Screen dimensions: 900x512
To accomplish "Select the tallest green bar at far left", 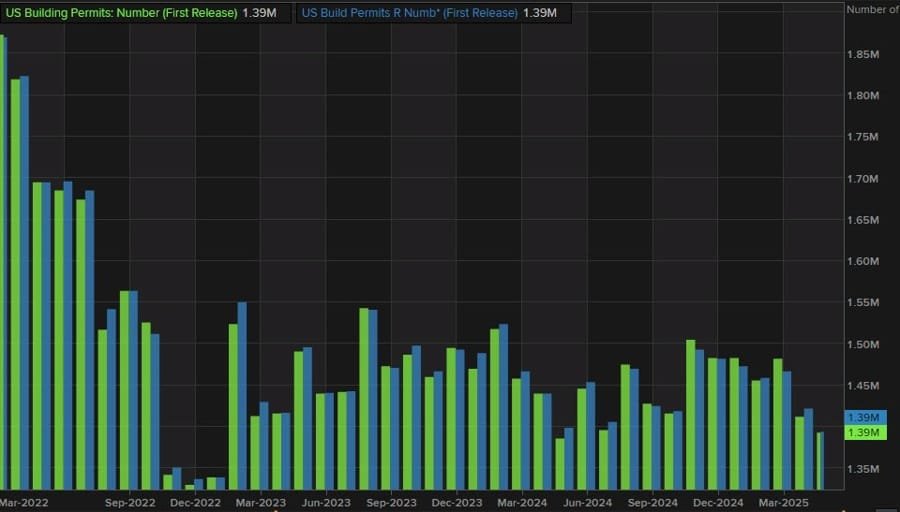I will (x=3, y=260).
